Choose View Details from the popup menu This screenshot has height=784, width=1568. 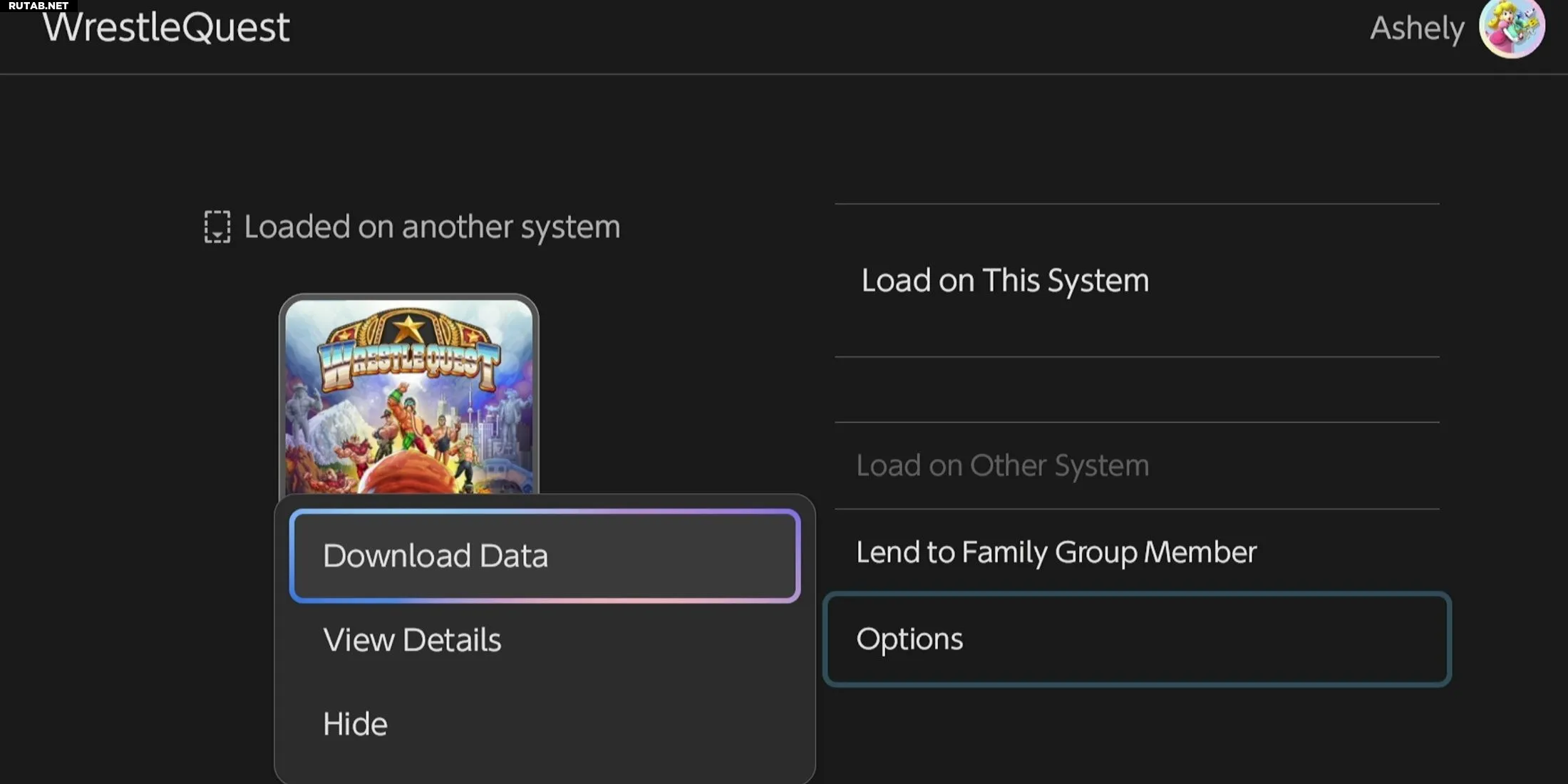[545, 640]
